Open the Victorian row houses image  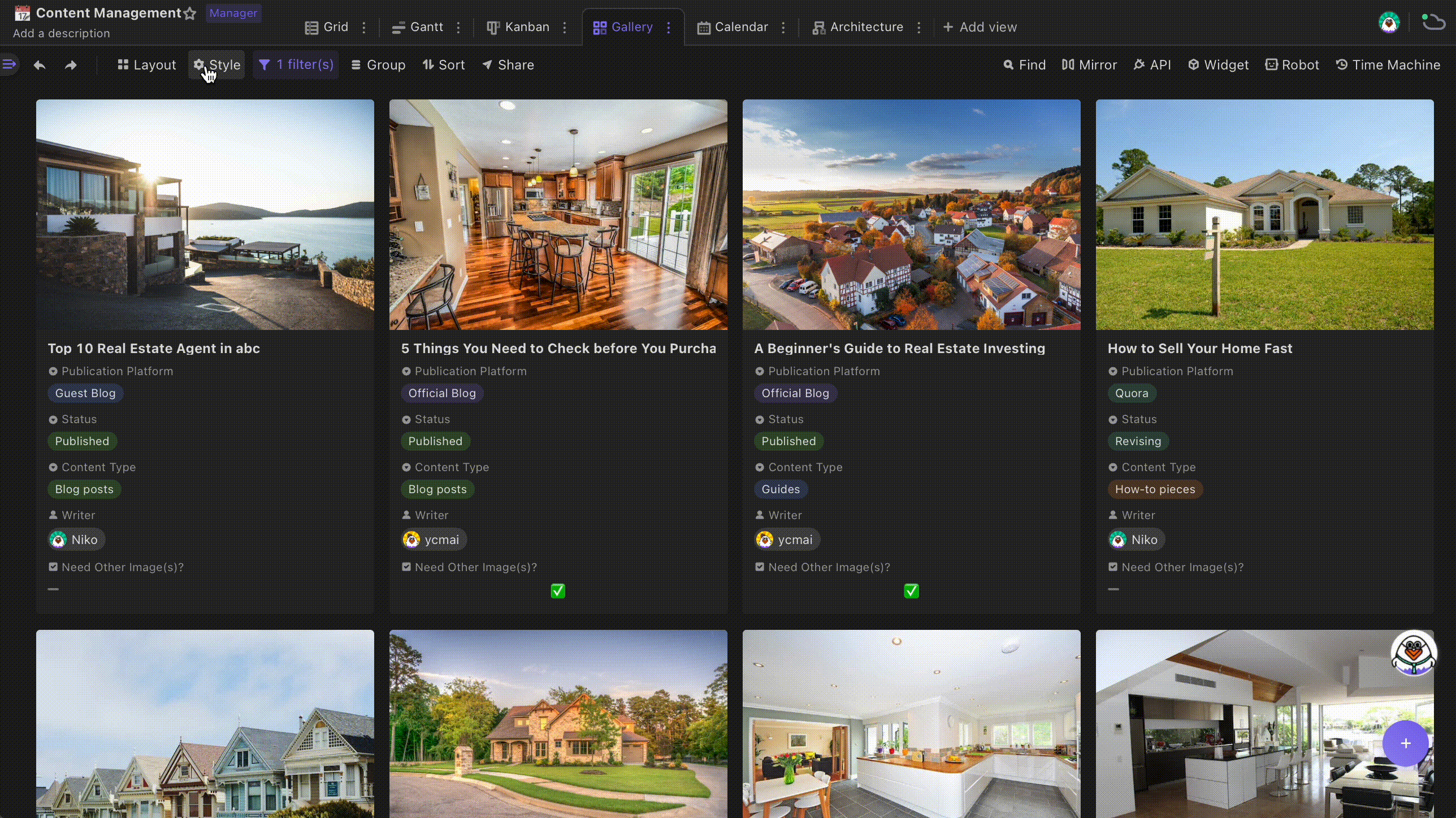[x=205, y=724]
